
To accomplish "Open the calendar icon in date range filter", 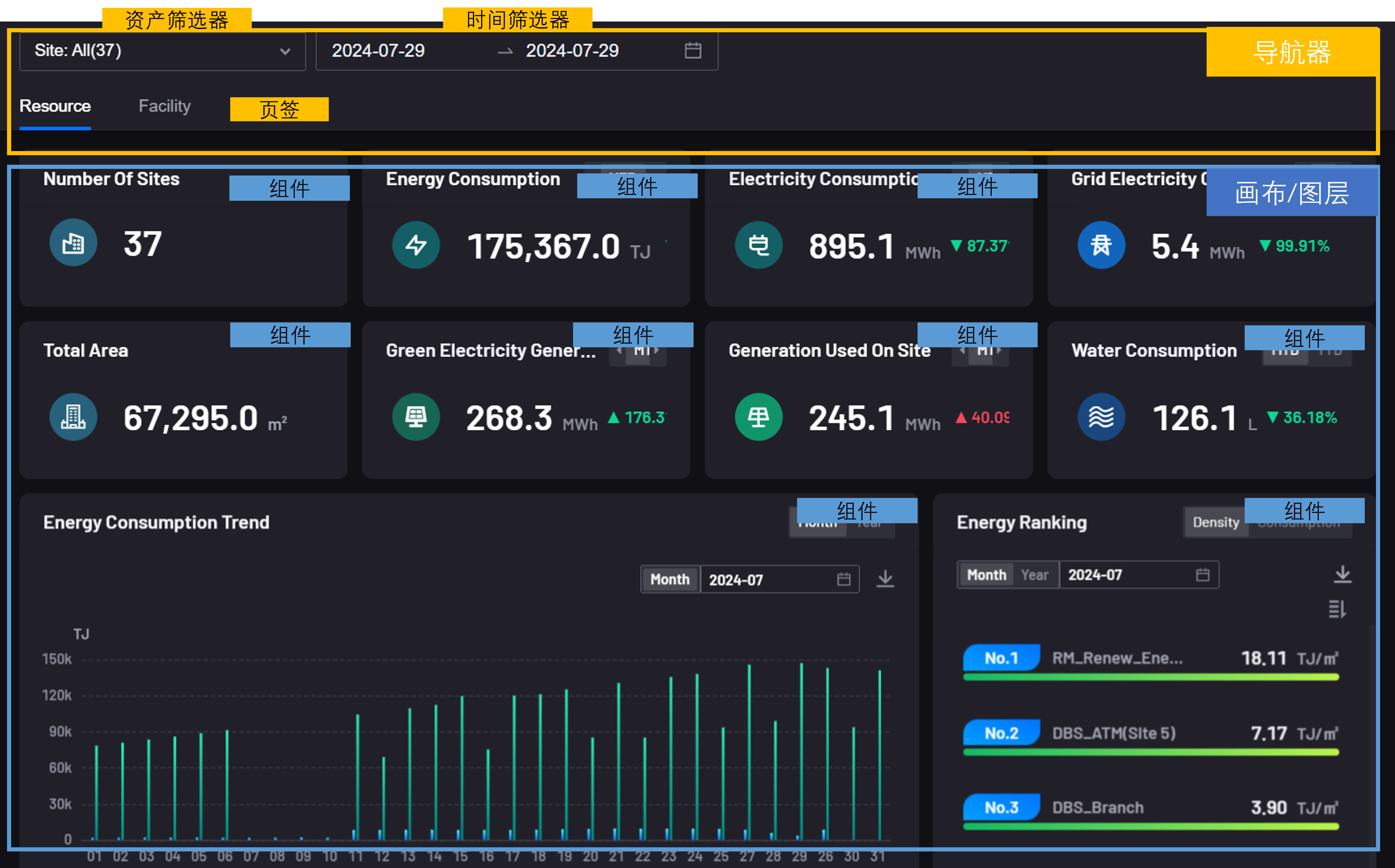I will [x=693, y=51].
